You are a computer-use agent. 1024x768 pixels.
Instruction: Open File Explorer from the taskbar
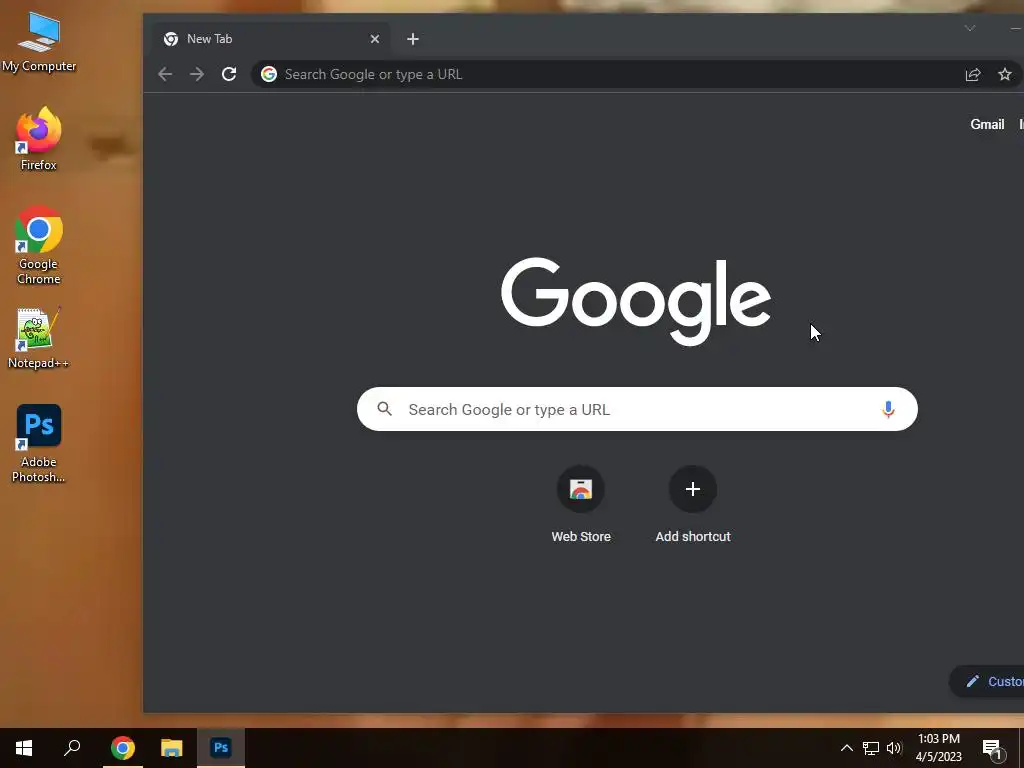click(172, 748)
